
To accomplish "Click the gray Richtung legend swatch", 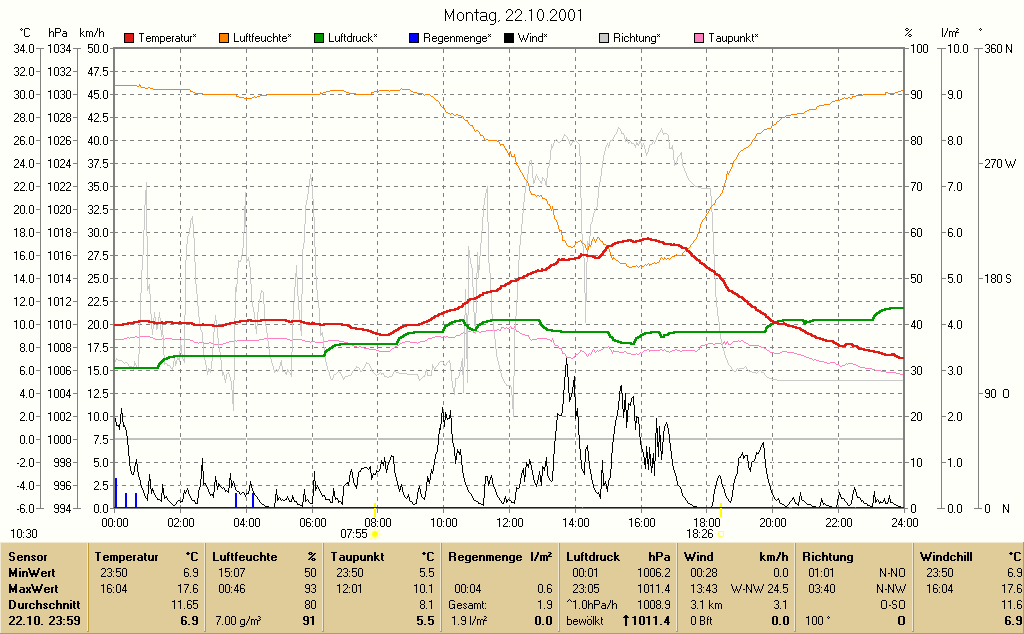I will (x=603, y=38).
